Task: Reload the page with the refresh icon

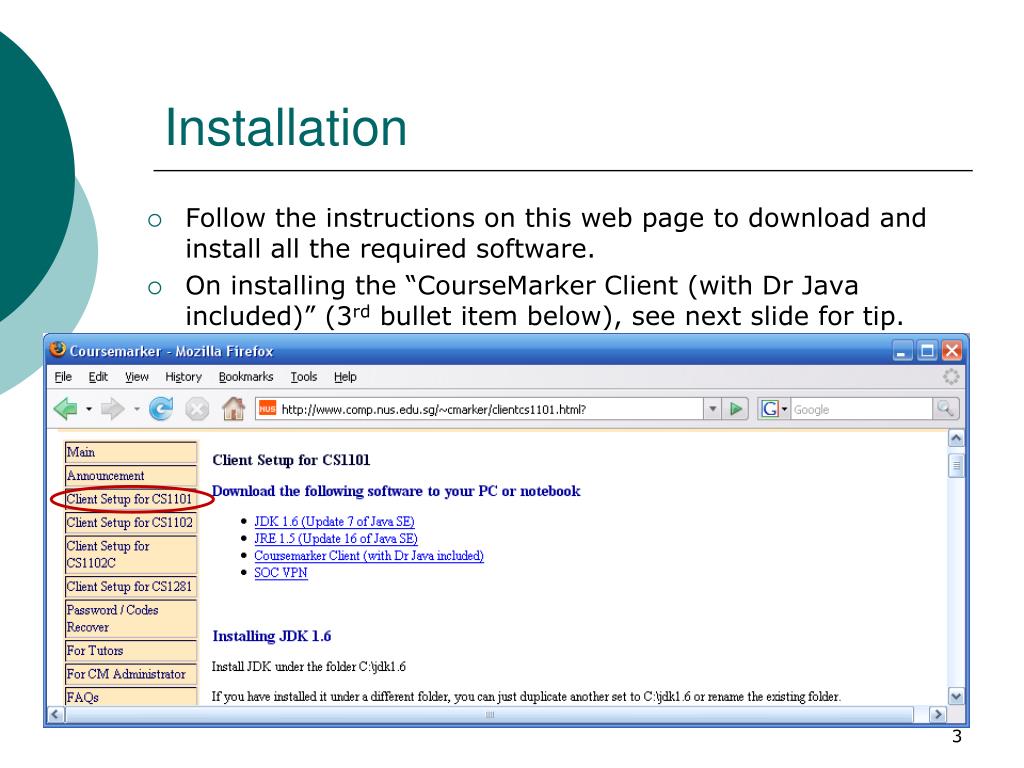Action: (x=161, y=409)
